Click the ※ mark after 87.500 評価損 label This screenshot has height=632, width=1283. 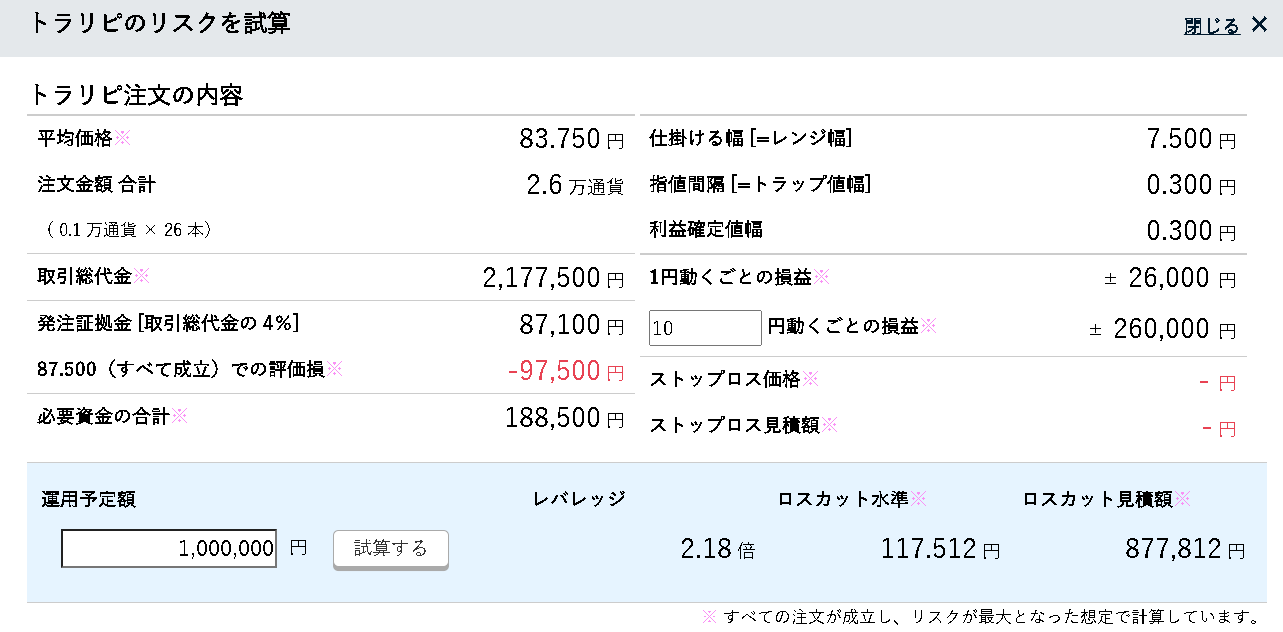point(334,369)
